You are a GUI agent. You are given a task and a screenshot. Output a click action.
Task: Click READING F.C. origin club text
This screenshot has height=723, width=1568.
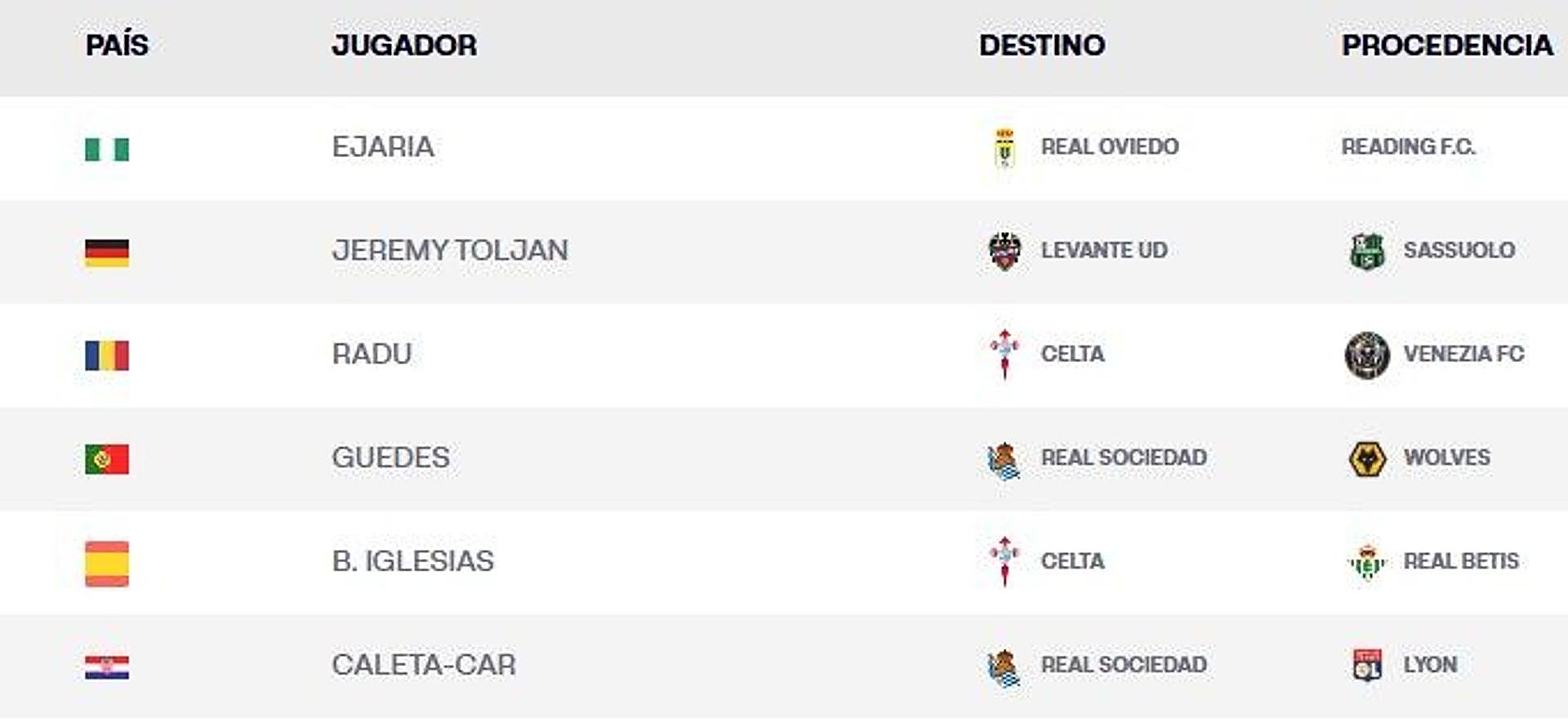(1408, 147)
